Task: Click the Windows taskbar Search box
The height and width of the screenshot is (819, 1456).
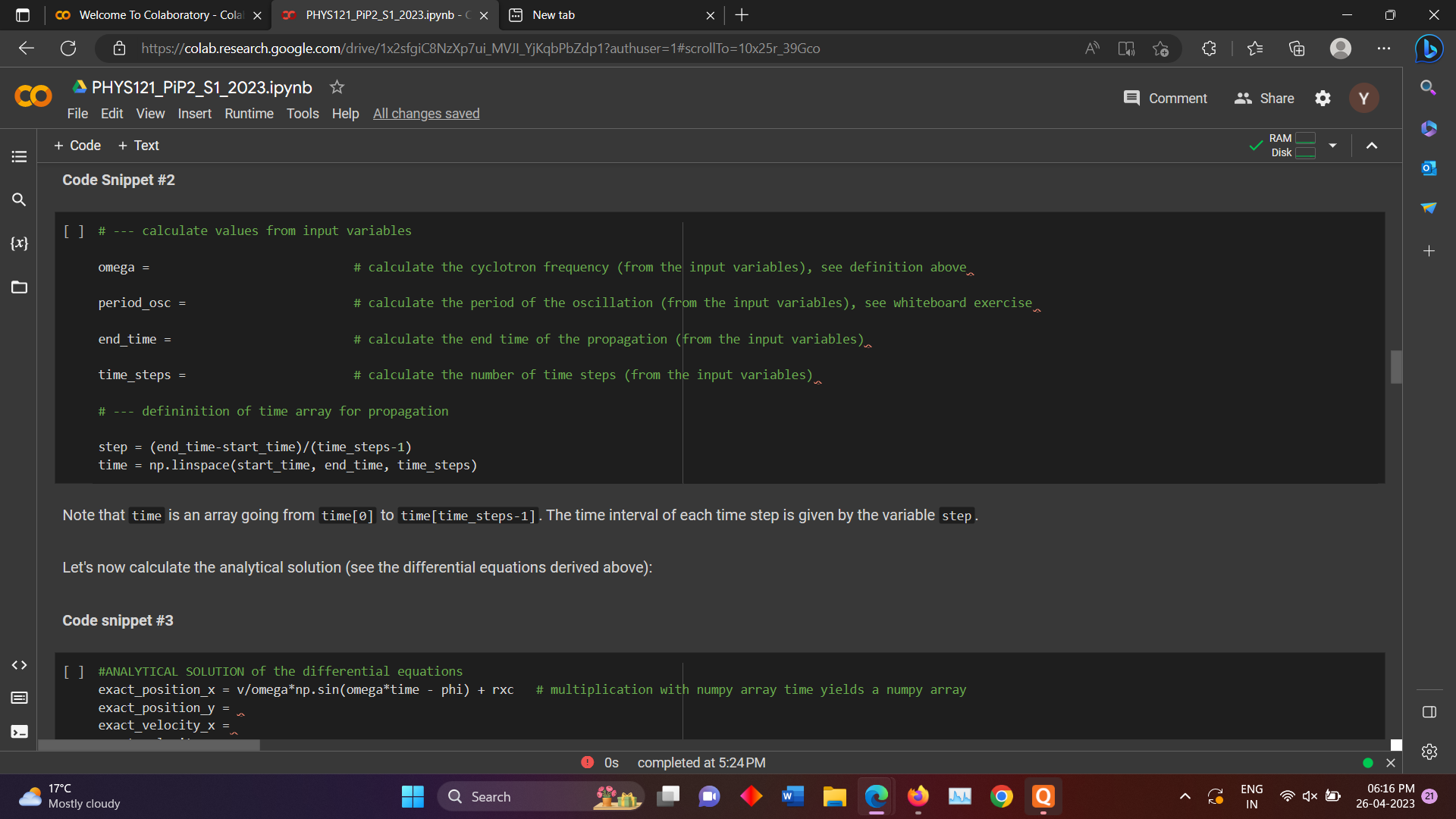Action: pos(541,796)
